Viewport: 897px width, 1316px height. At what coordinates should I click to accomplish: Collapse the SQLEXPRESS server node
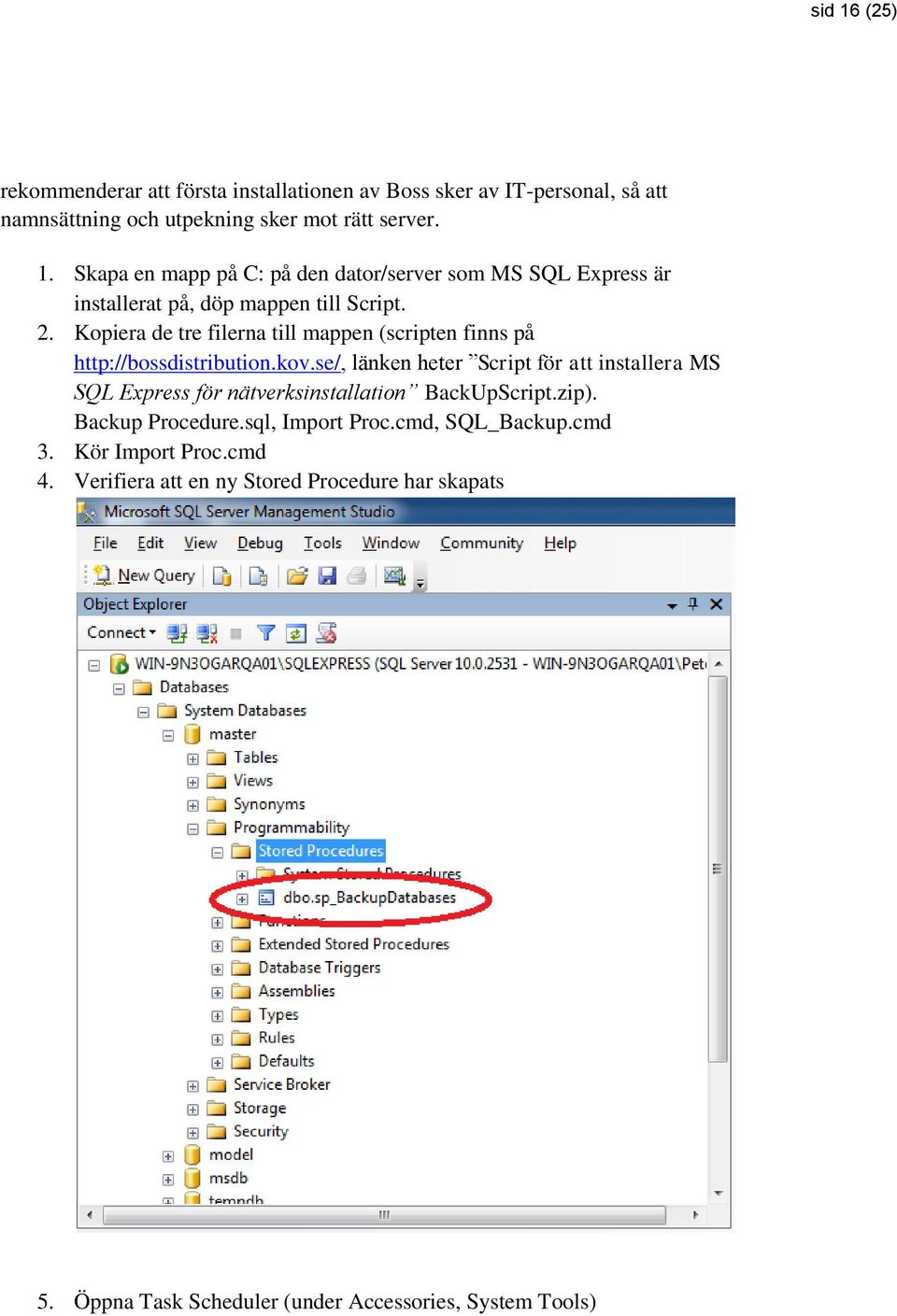[94, 665]
